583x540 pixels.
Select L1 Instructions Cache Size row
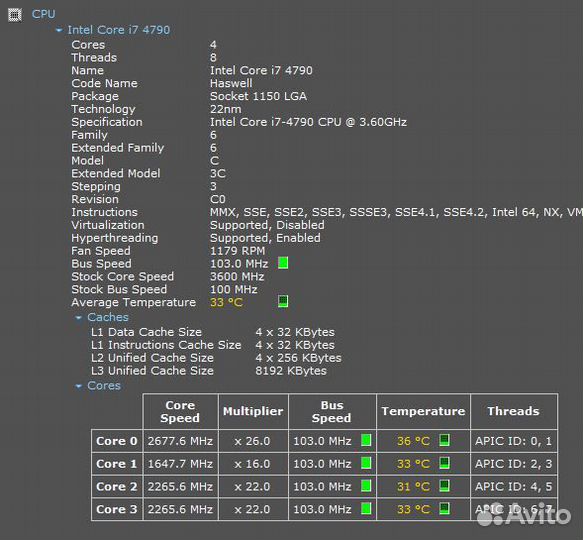213,345
